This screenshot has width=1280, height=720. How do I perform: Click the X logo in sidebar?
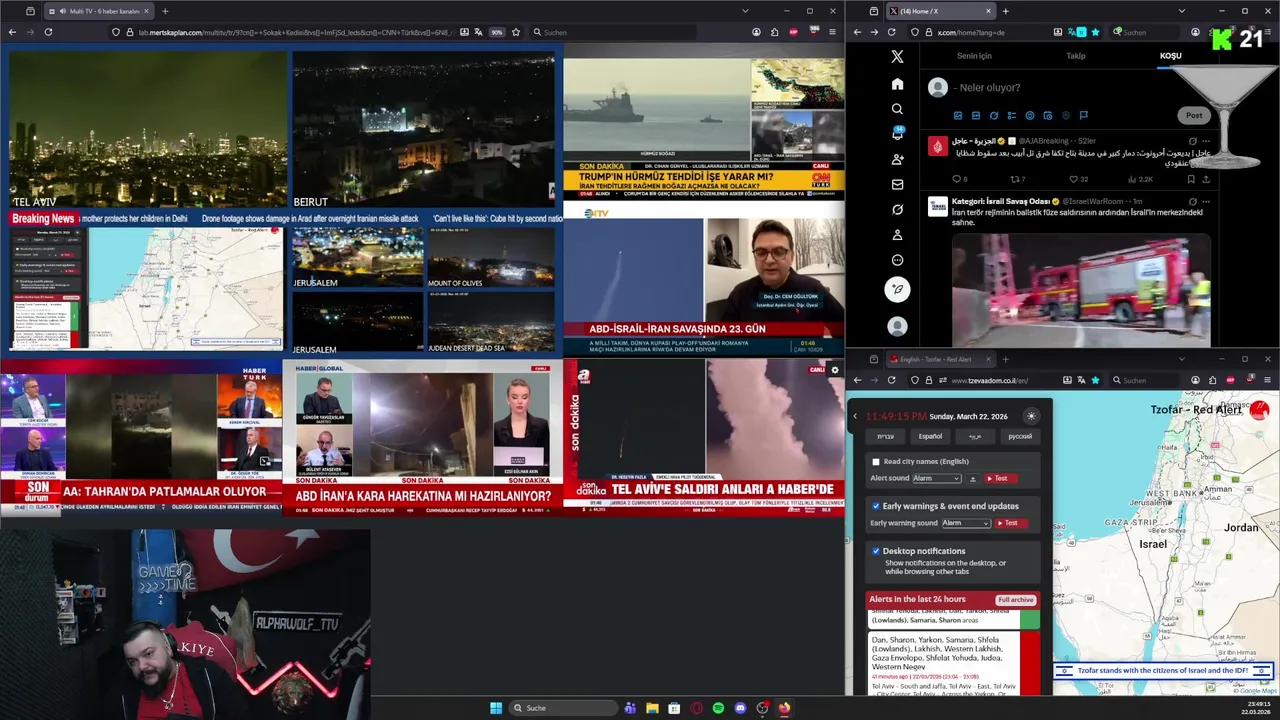tap(897, 57)
